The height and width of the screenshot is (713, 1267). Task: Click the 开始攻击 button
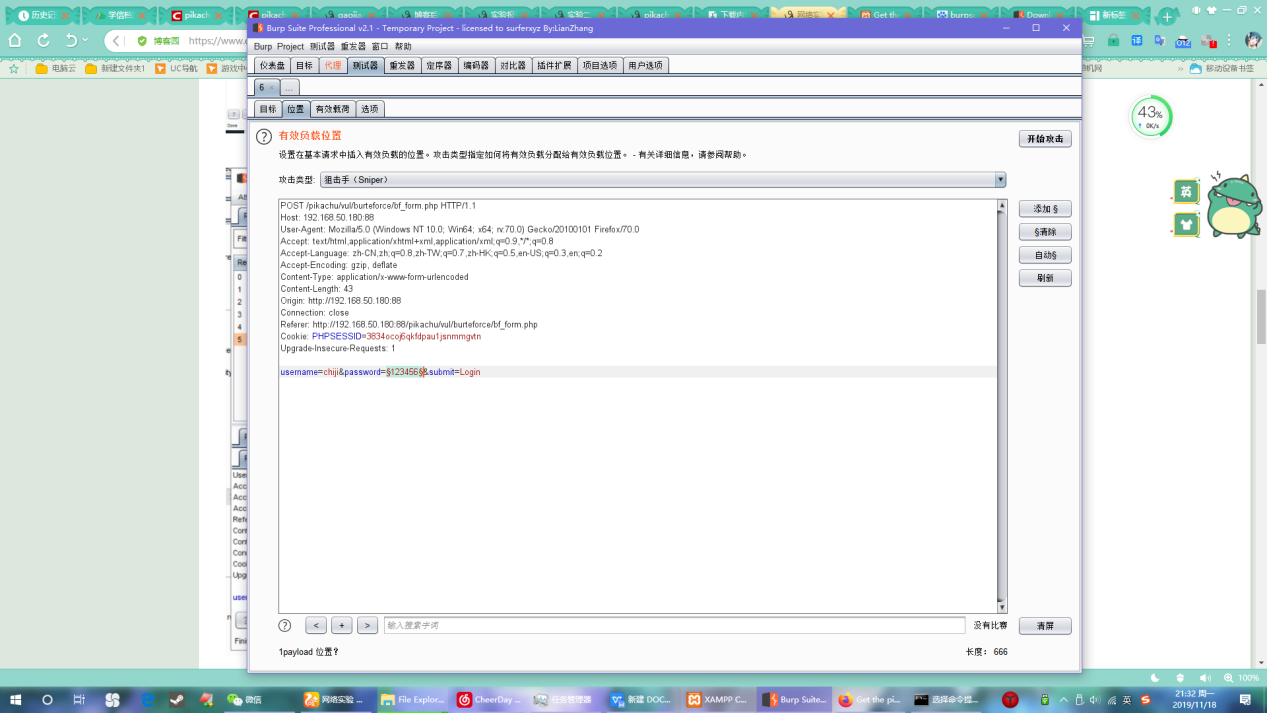[x=1045, y=139]
